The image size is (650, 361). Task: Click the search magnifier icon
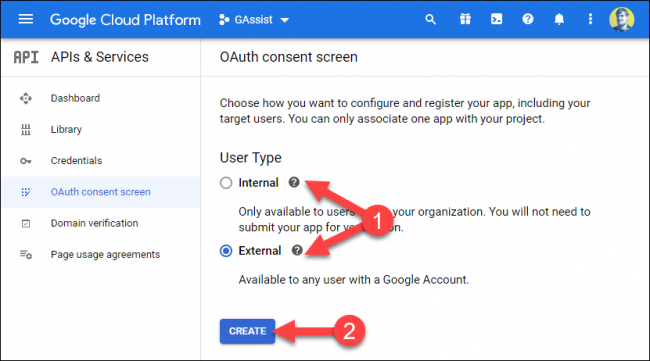(430, 19)
